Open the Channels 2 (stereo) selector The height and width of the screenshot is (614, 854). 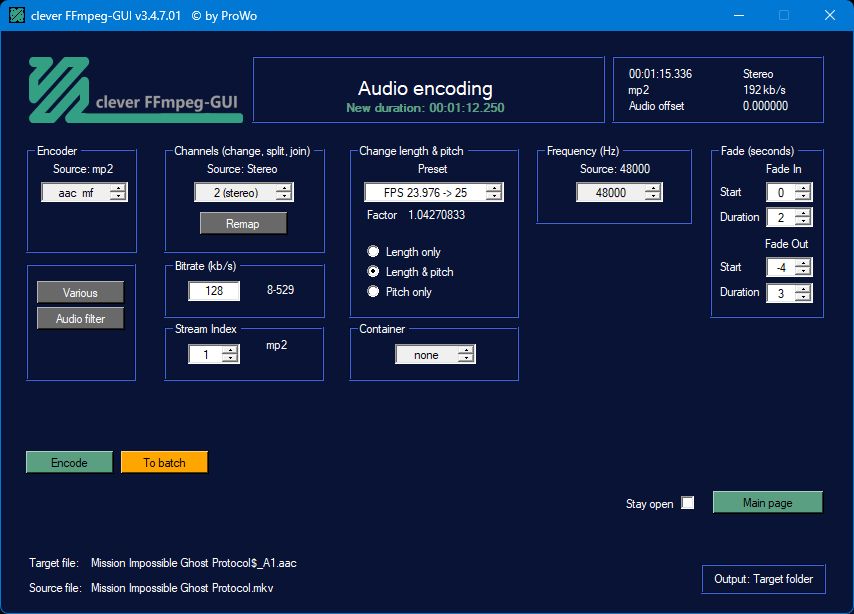click(244, 192)
